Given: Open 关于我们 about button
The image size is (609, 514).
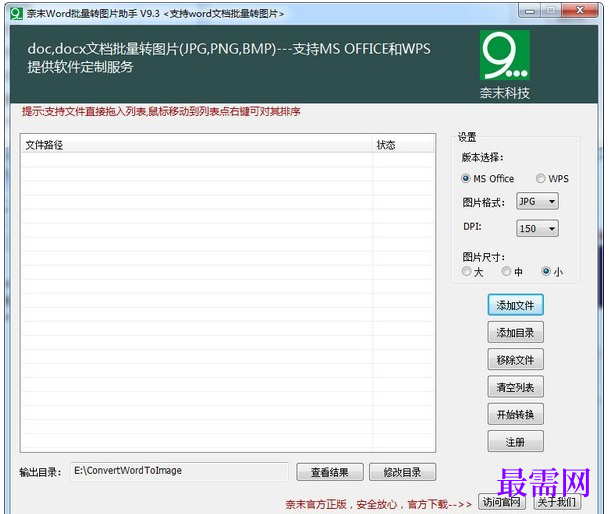Looking at the screenshot, I should 557,502.
